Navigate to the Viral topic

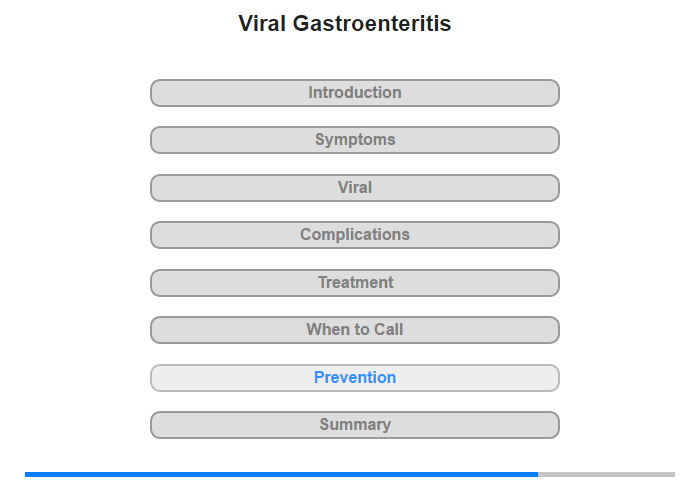click(x=354, y=188)
